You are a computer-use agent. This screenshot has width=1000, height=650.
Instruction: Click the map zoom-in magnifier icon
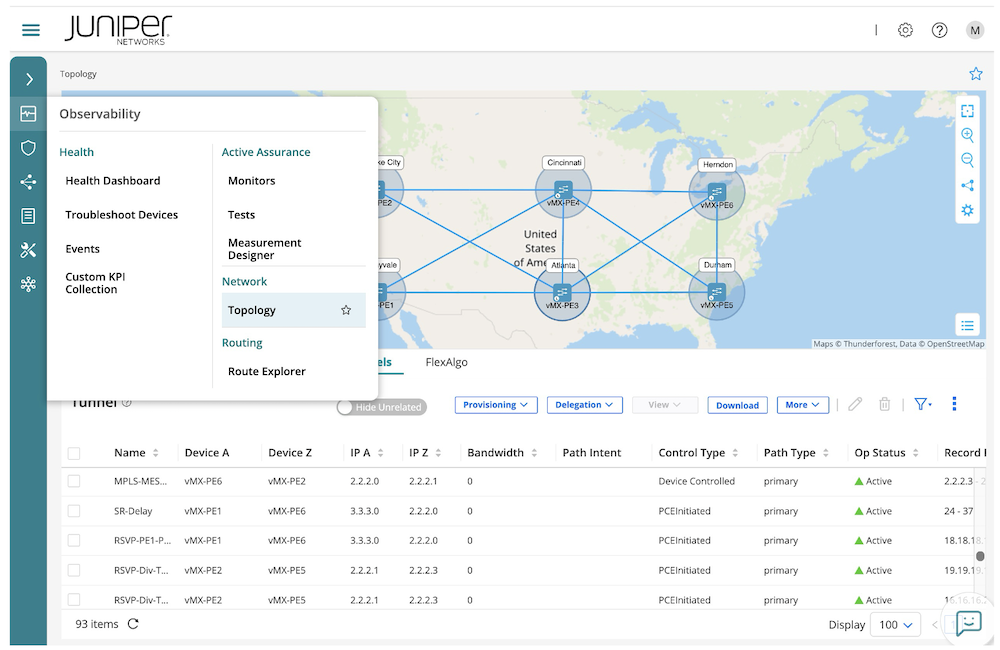(967, 135)
